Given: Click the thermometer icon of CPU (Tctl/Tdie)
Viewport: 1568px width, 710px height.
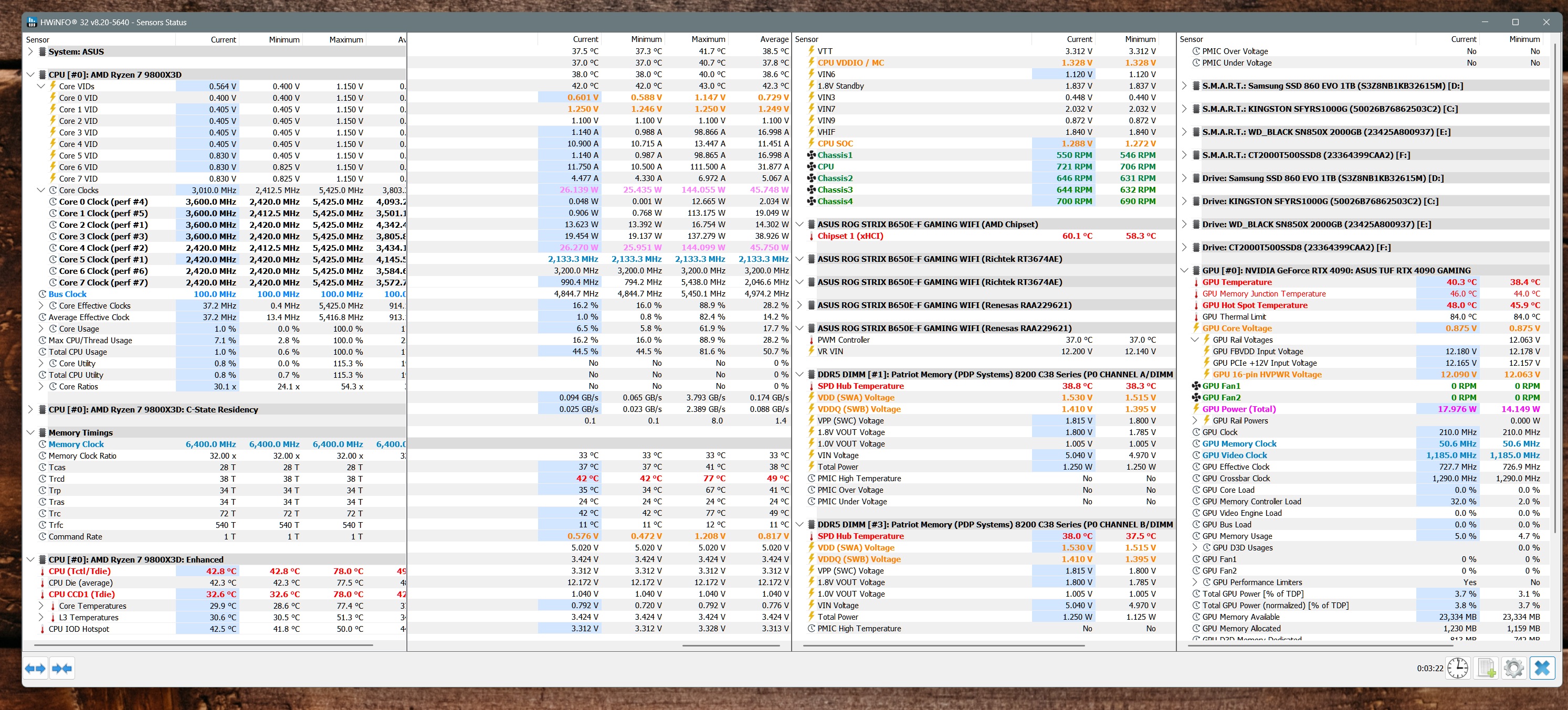Looking at the screenshot, I should [x=43, y=571].
